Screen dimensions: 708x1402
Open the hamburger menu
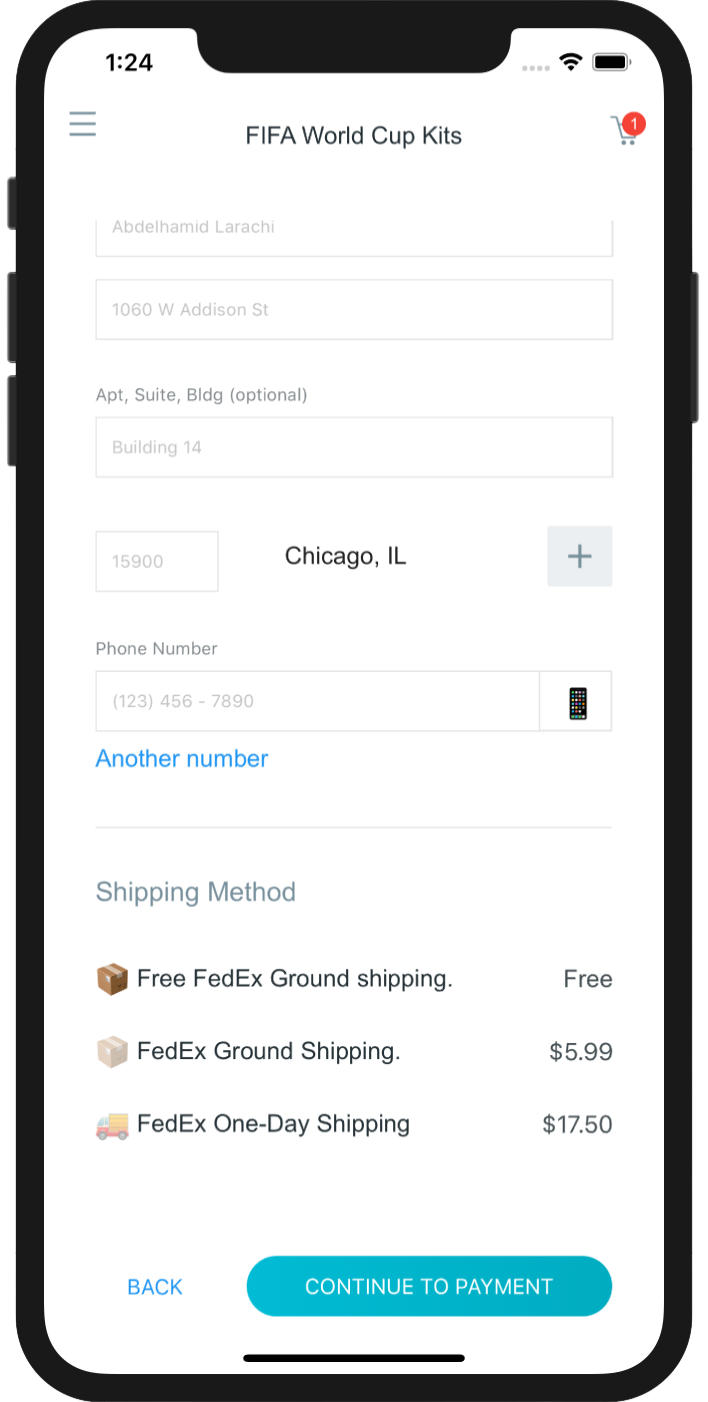coord(83,124)
